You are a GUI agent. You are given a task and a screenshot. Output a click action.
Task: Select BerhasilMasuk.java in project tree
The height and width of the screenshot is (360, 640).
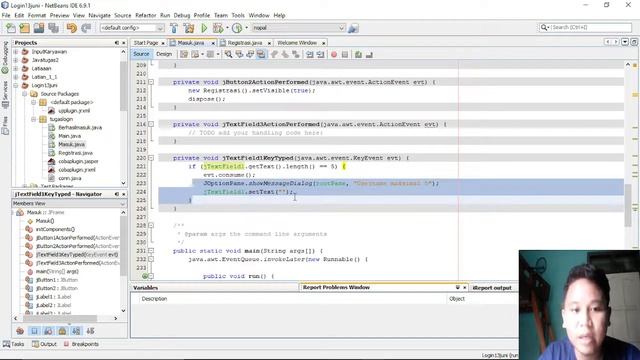[x=80, y=127]
